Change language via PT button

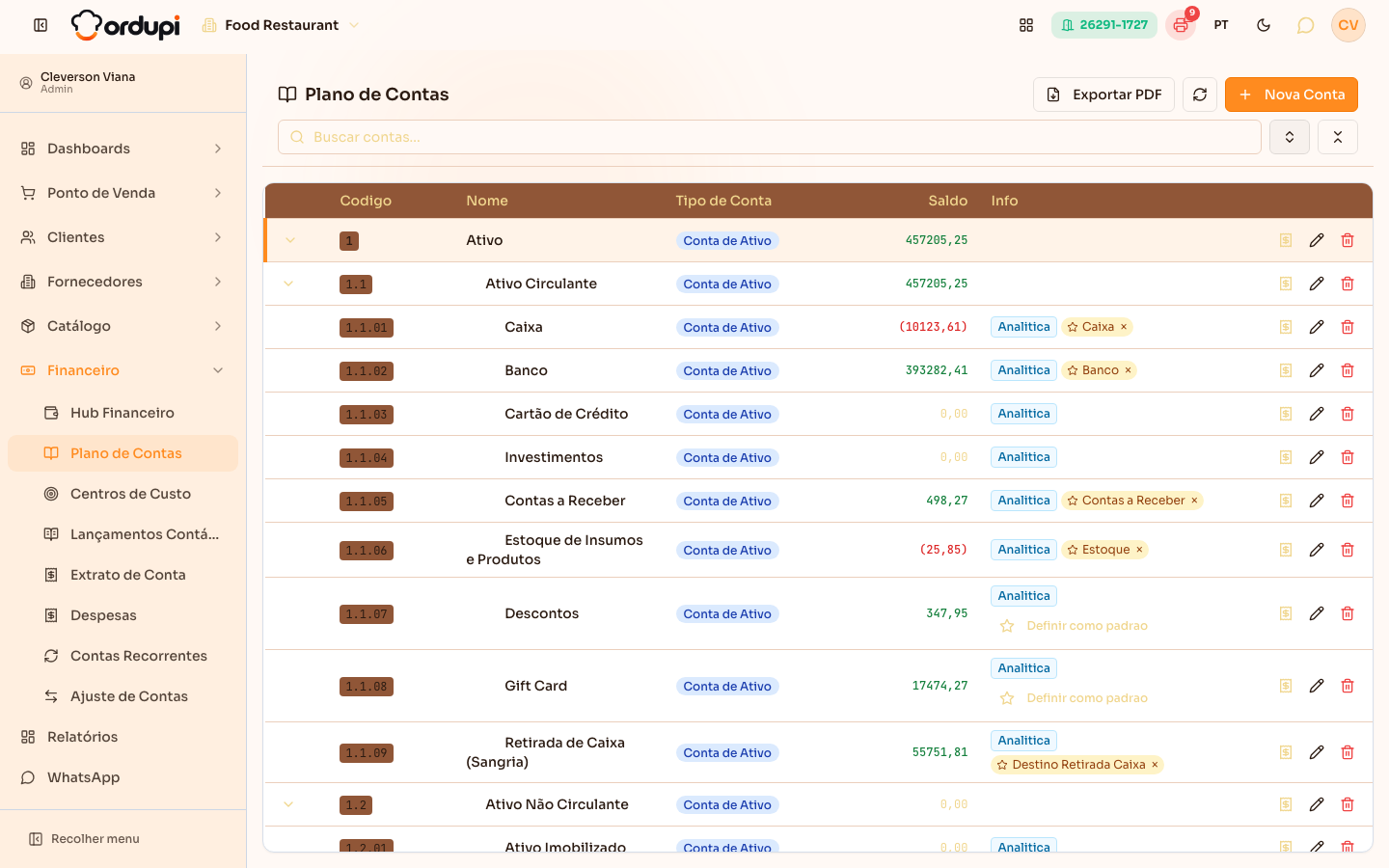click(x=1221, y=25)
